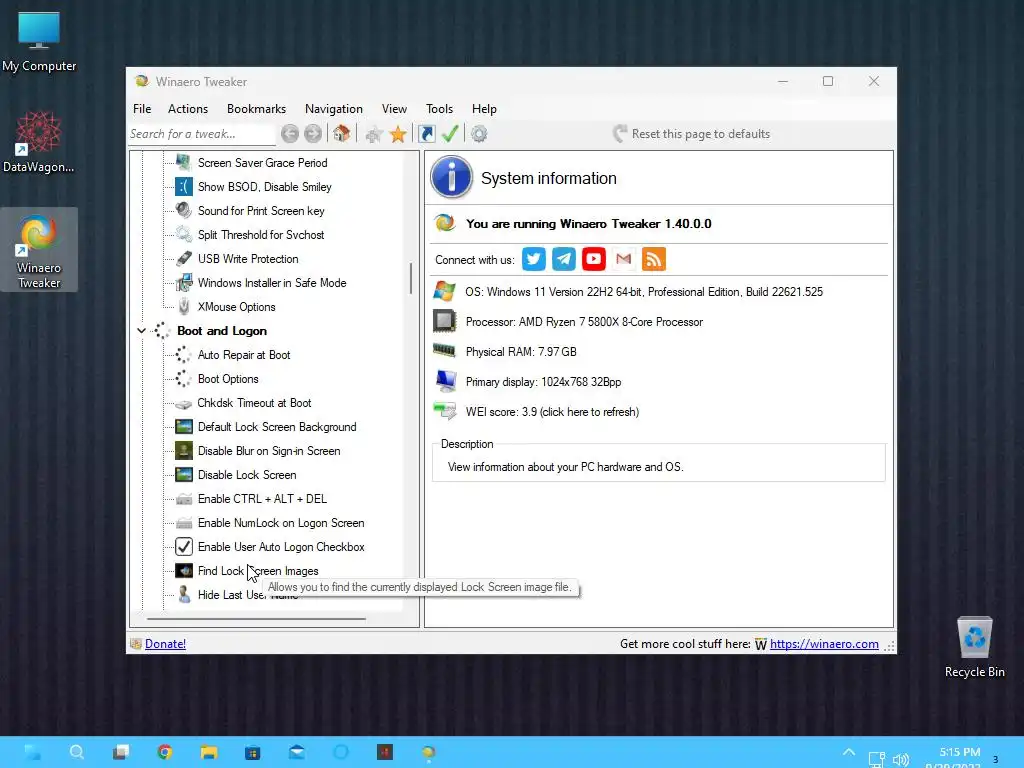Select Chkdsk Timeout at Boot
The width and height of the screenshot is (1024, 768).
255,403
